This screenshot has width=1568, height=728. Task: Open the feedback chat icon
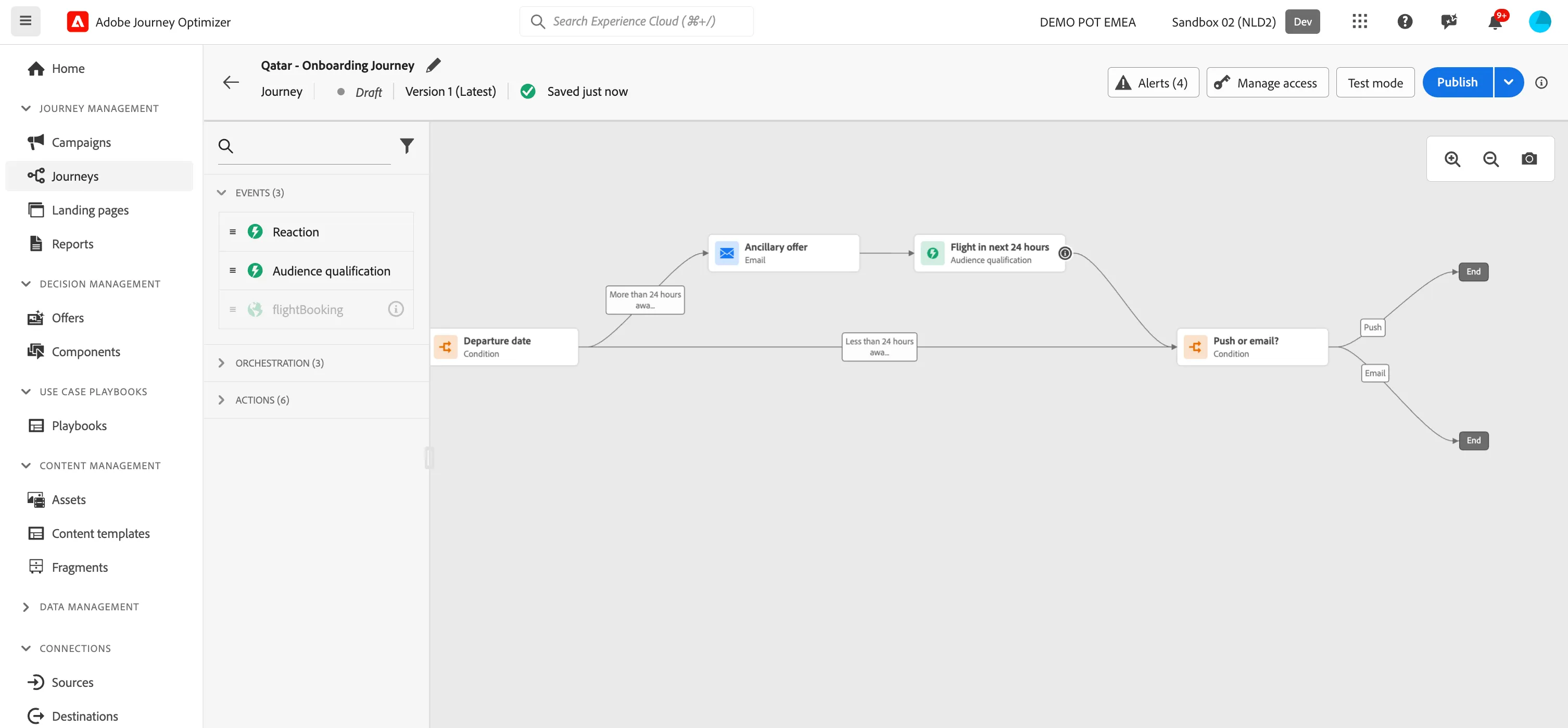point(1449,22)
